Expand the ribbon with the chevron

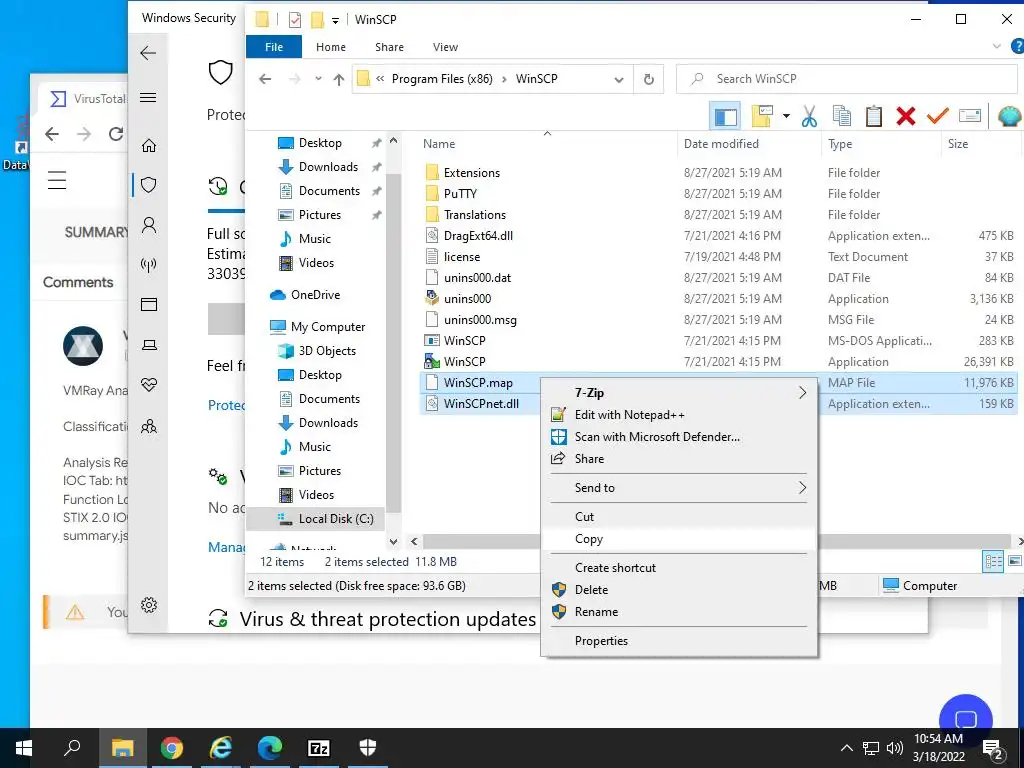click(x=997, y=46)
